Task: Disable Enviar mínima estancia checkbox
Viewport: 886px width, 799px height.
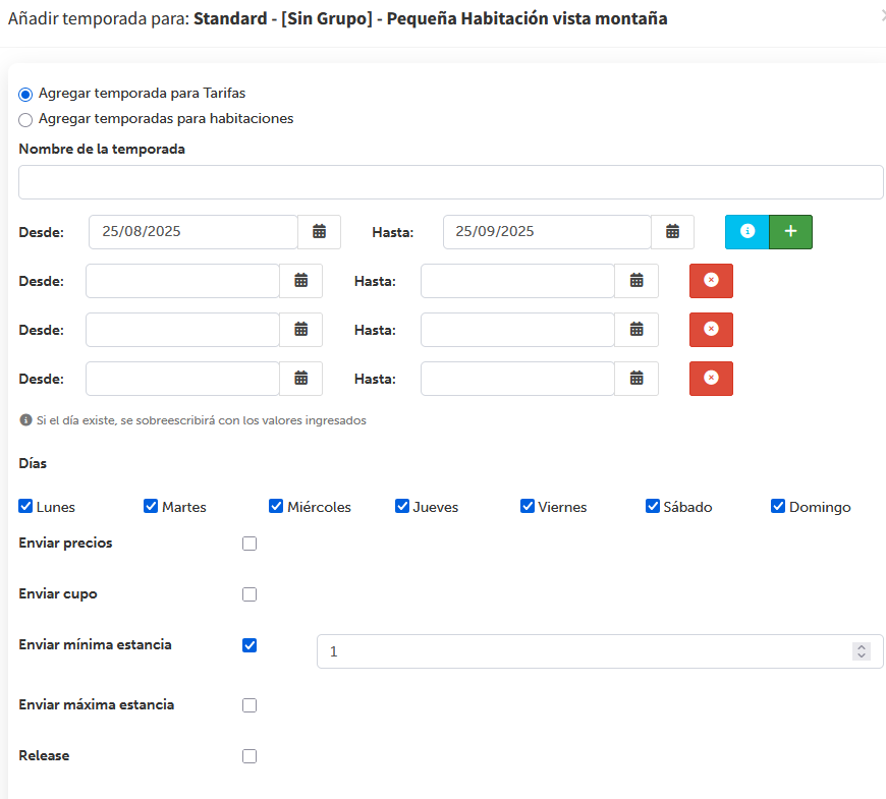Action: [x=249, y=645]
